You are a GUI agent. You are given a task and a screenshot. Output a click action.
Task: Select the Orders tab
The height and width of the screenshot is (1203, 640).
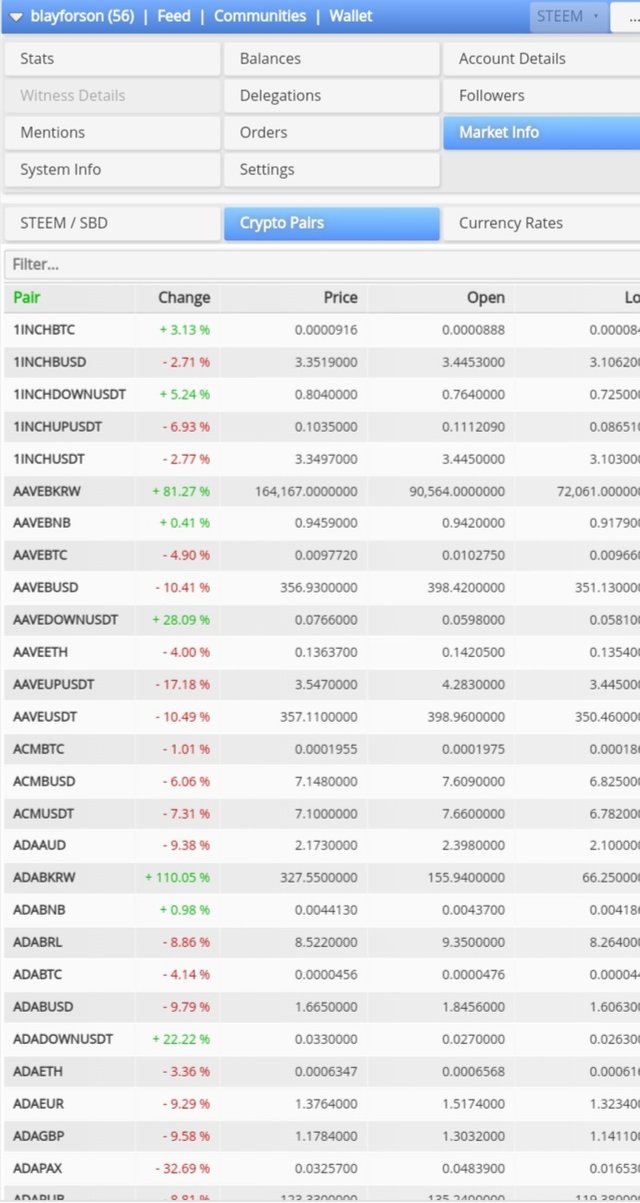331,133
